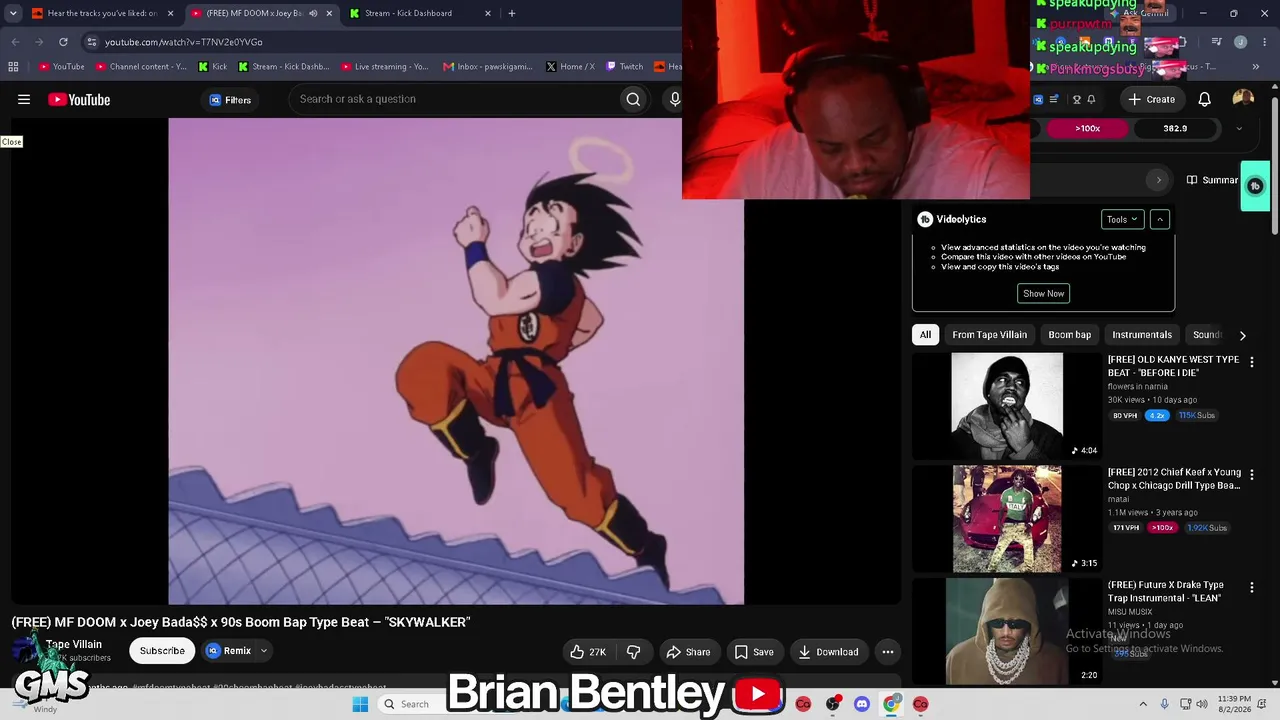This screenshot has width=1280, height=720.
Task: Open the Chrome apps grid in bookmarks bar
Action: (x=13, y=67)
